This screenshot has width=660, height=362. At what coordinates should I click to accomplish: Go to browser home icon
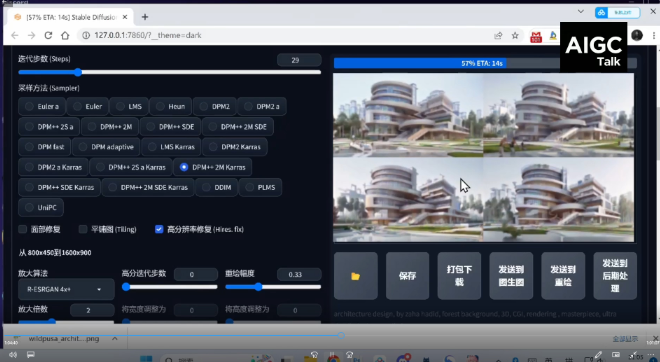(65, 35)
